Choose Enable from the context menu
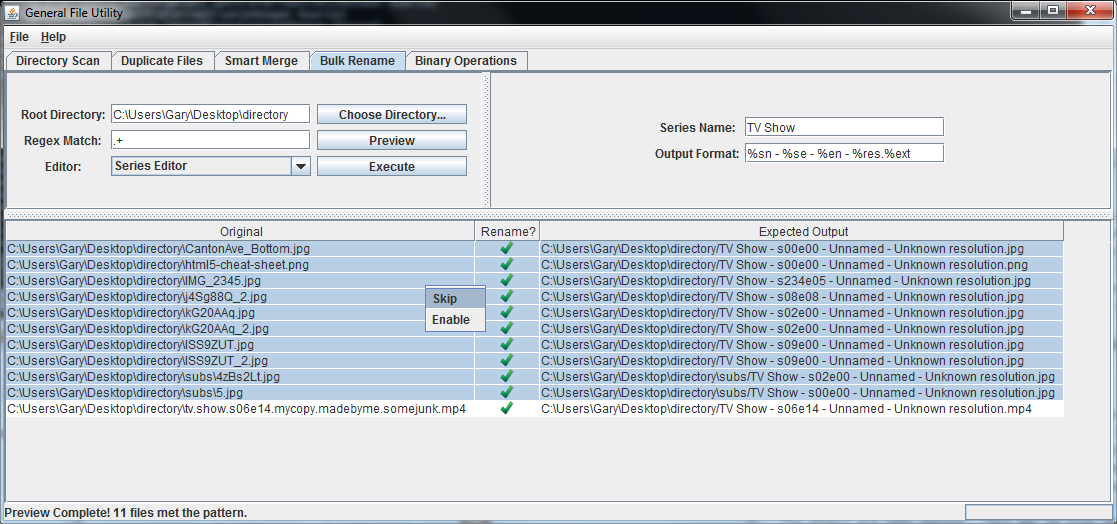Image resolution: width=1117 pixels, height=524 pixels. point(451,320)
